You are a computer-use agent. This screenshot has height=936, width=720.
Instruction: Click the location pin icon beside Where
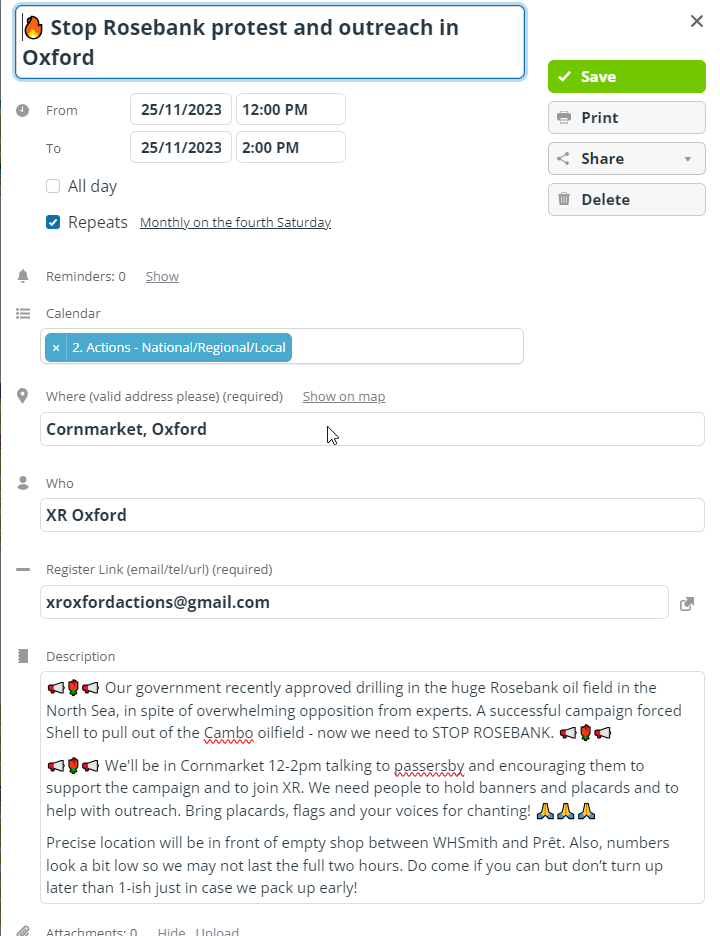click(23, 396)
